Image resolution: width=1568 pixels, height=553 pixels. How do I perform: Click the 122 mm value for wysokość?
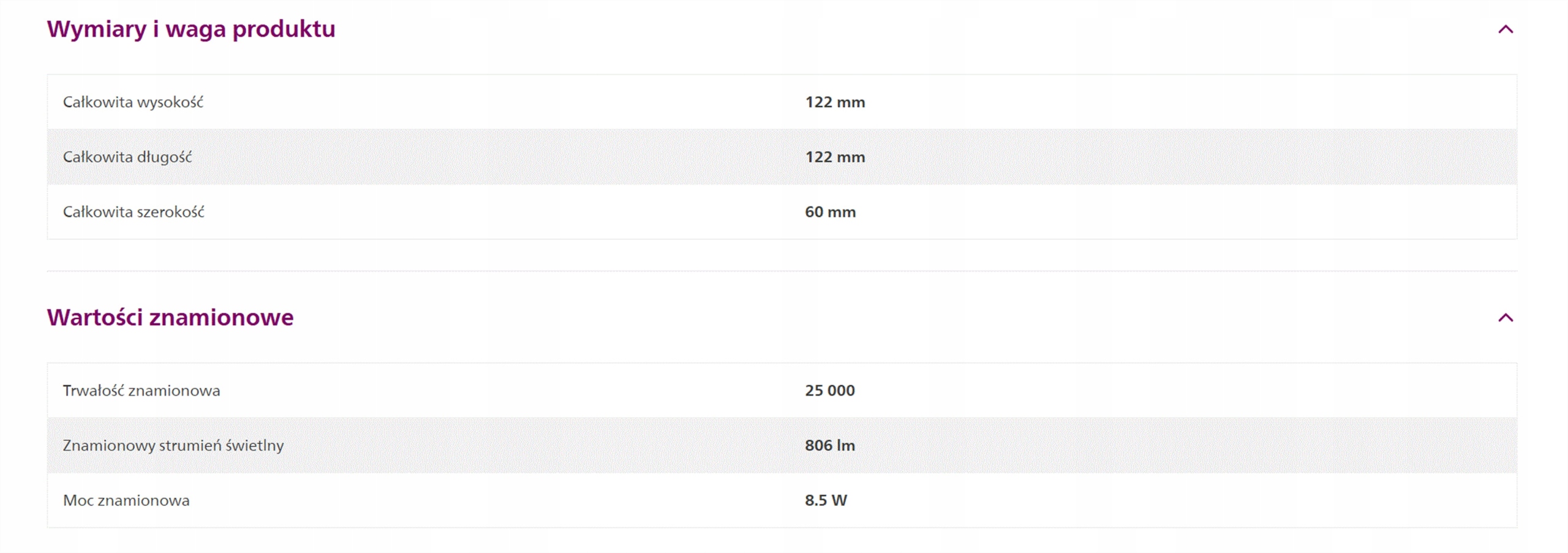[x=835, y=102]
